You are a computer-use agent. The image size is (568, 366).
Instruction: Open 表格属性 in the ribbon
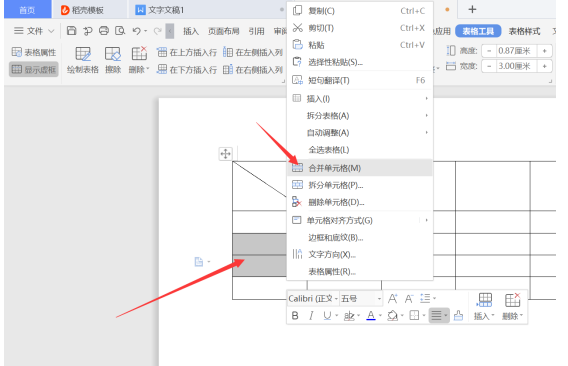click(x=34, y=52)
